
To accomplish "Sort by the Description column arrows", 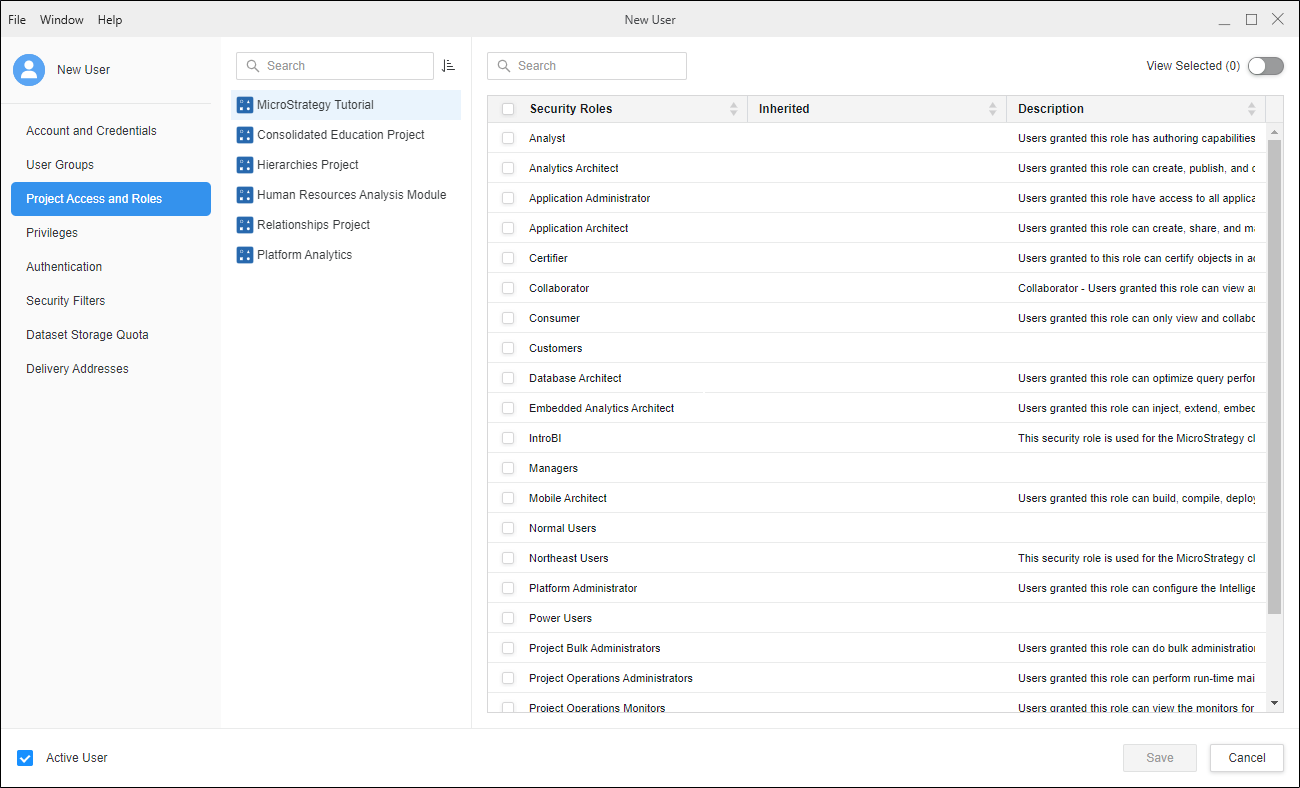I will (x=1251, y=109).
